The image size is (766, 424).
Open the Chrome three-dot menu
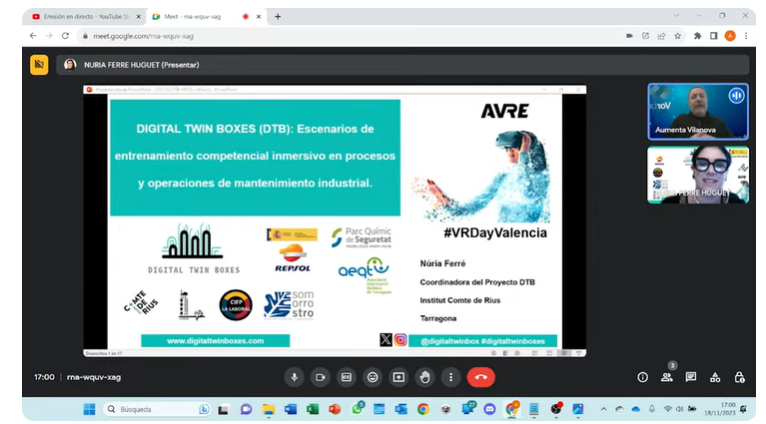click(746, 36)
